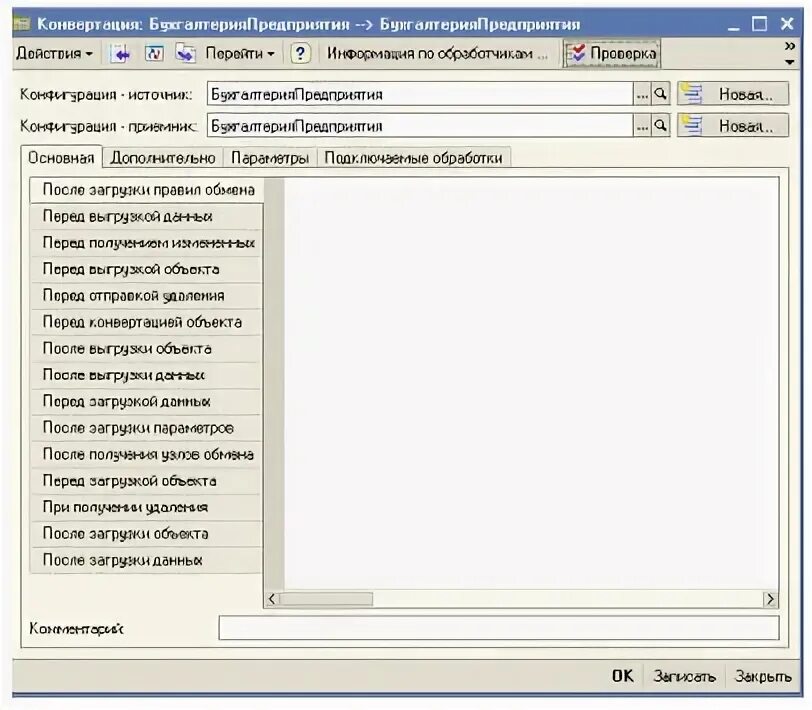812x710 pixels.
Task: Close the Конвертация window with X
Action: tap(787, 24)
